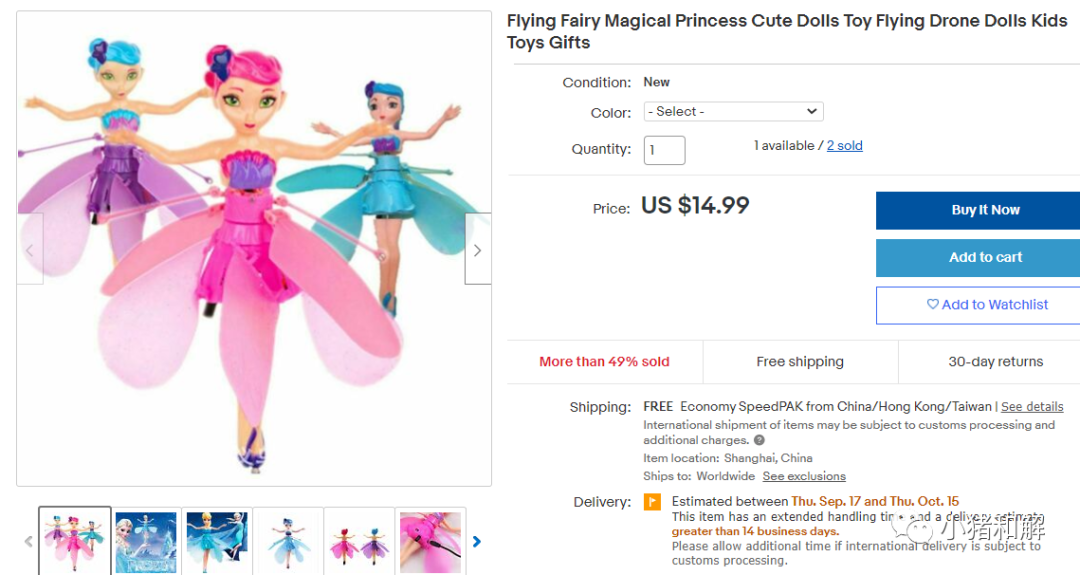Open shipping 'See details' link
This screenshot has height=575, width=1080.
(1032, 407)
